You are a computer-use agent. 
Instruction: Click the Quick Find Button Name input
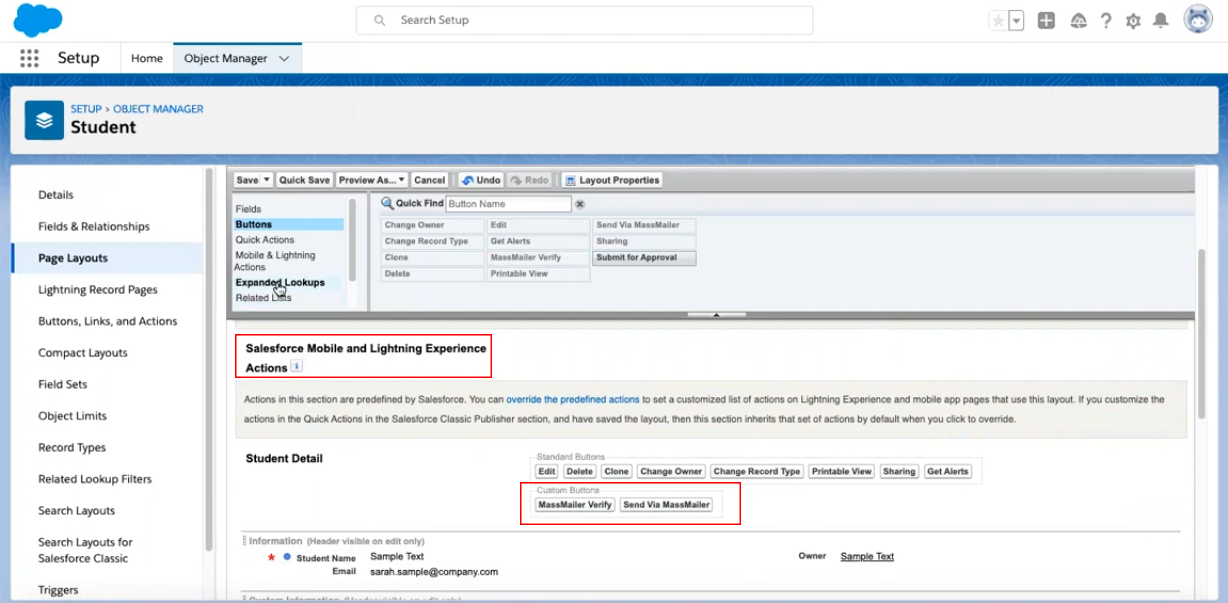coord(508,204)
